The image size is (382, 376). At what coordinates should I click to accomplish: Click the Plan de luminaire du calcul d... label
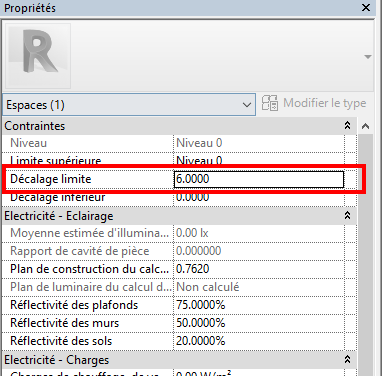pyautogui.click(x=91, y=287)
